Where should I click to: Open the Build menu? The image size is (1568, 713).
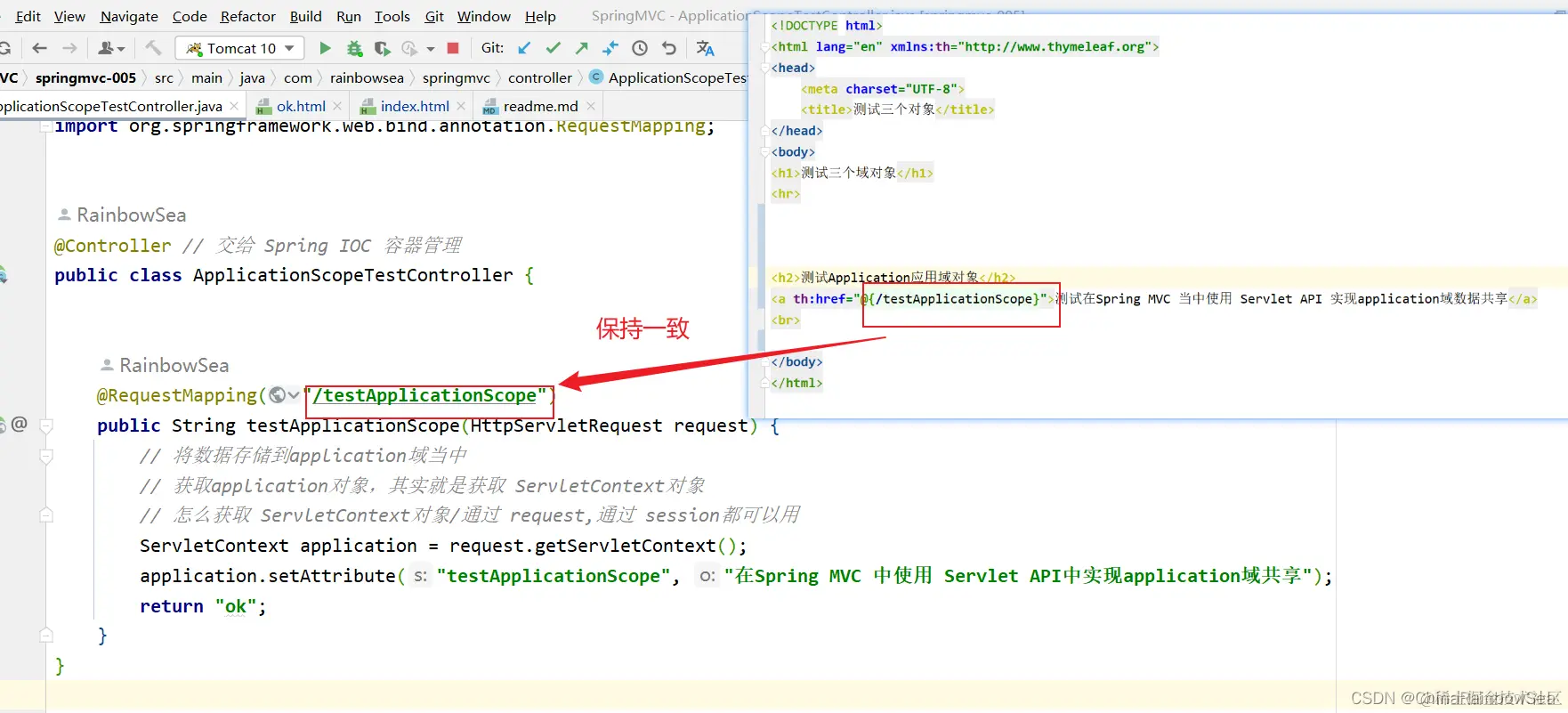306,16
